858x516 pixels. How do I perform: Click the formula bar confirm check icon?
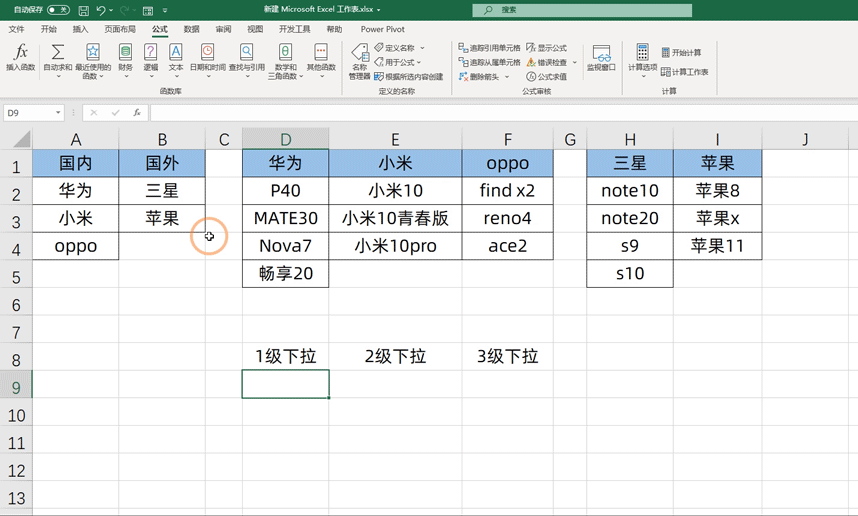tap(115, 113)
